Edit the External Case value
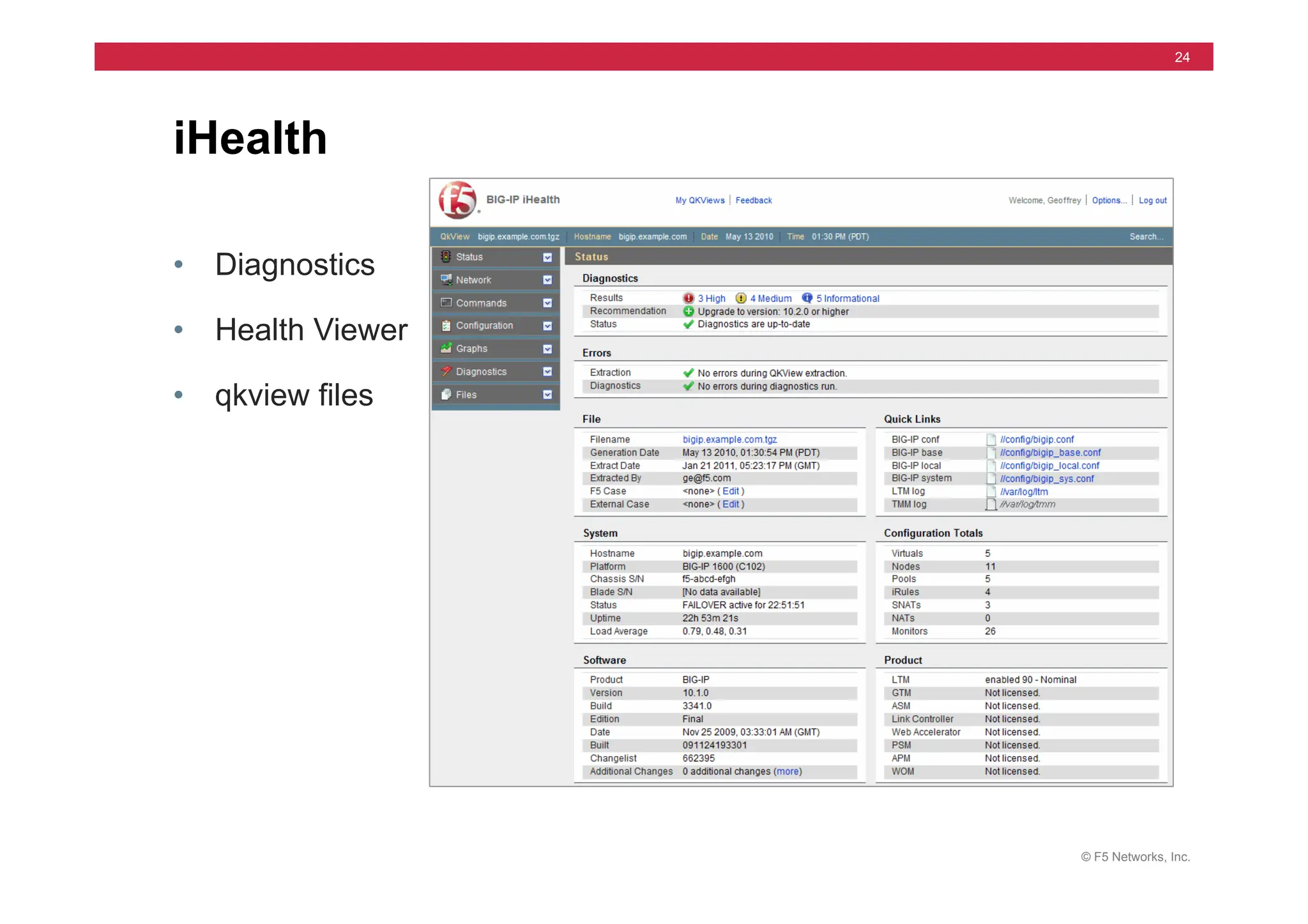The width and height of the screenshot is (1308, 924). [731, 504]
